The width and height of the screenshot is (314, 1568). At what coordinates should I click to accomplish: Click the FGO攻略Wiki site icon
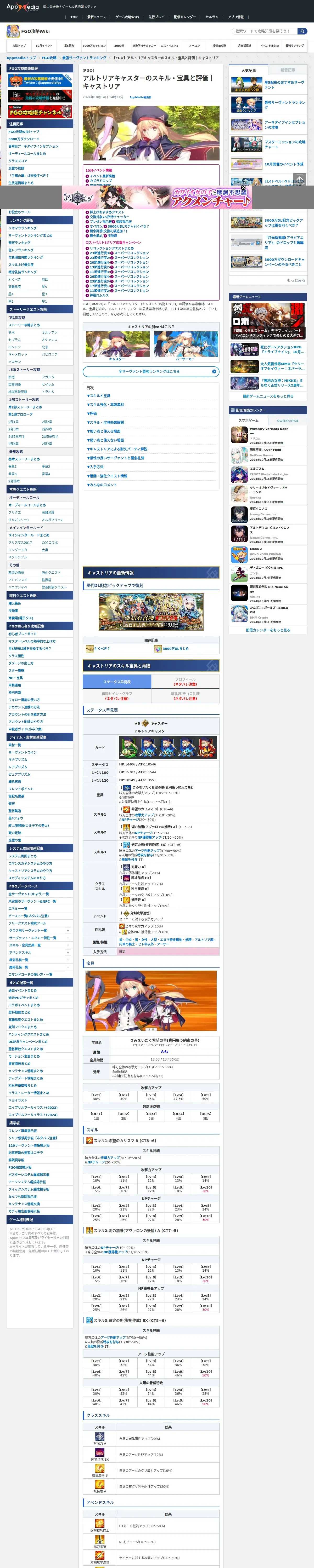[12, 31]
